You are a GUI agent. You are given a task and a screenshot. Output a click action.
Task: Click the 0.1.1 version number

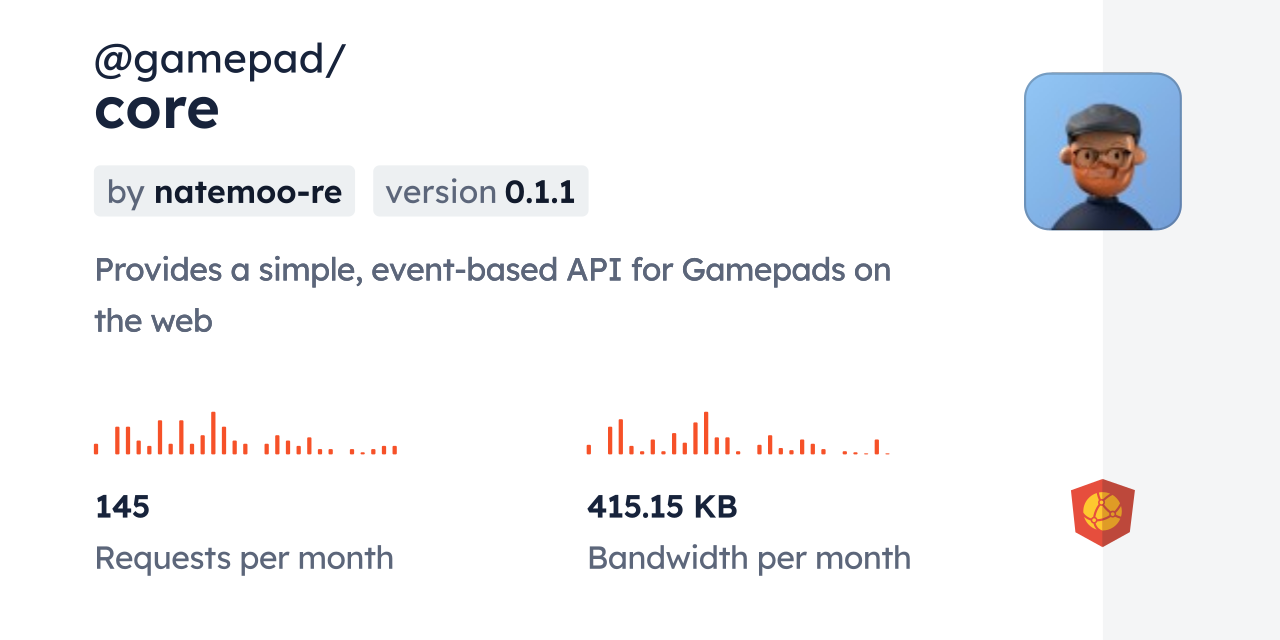[x=540, y=191]
